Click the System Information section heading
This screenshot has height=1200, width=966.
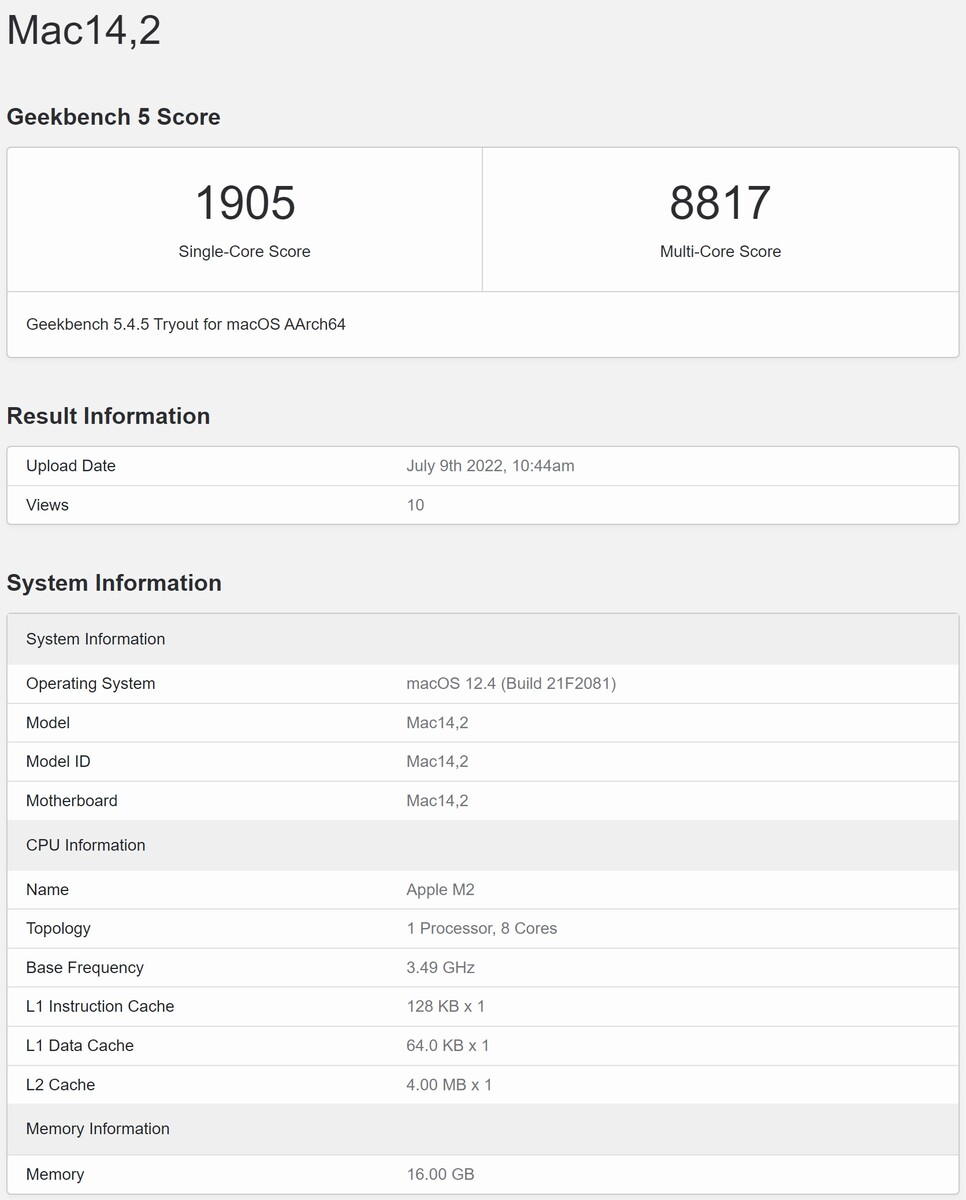114,583
